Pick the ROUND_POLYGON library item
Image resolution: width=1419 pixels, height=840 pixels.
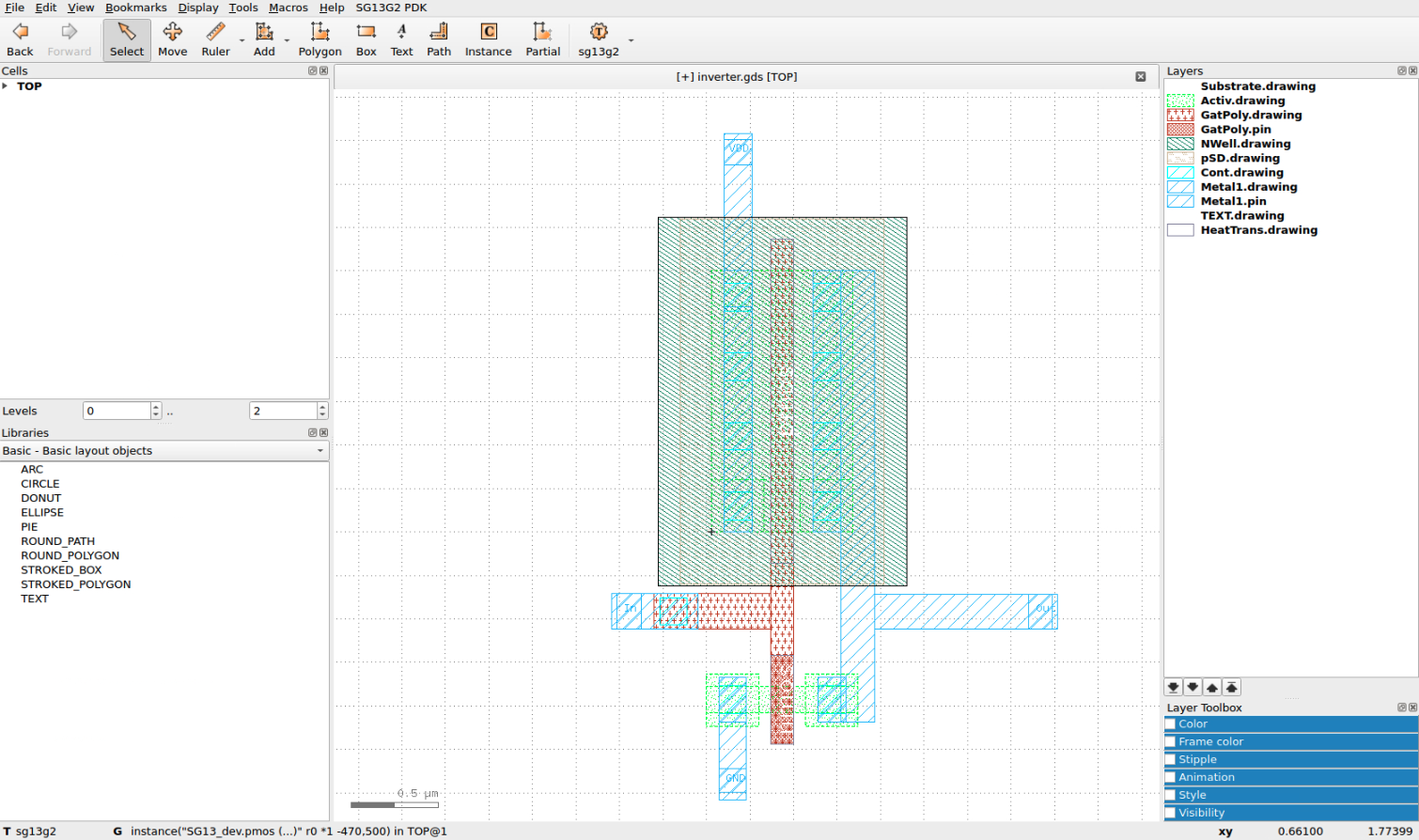pos(70,555)
